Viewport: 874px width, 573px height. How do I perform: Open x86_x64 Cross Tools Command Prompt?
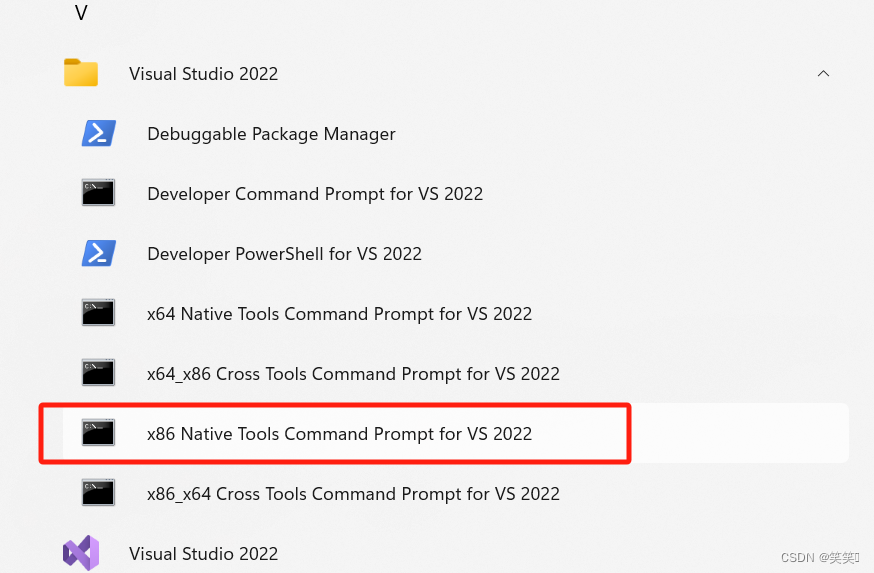click(353, 494)
